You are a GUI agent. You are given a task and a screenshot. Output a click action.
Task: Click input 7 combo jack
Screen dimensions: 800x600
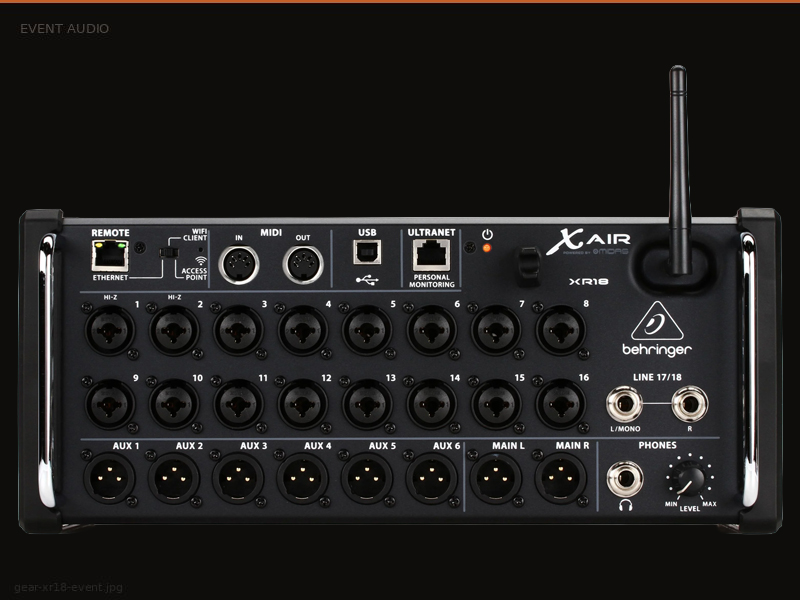pyautogui.click(x=496, y=330)
